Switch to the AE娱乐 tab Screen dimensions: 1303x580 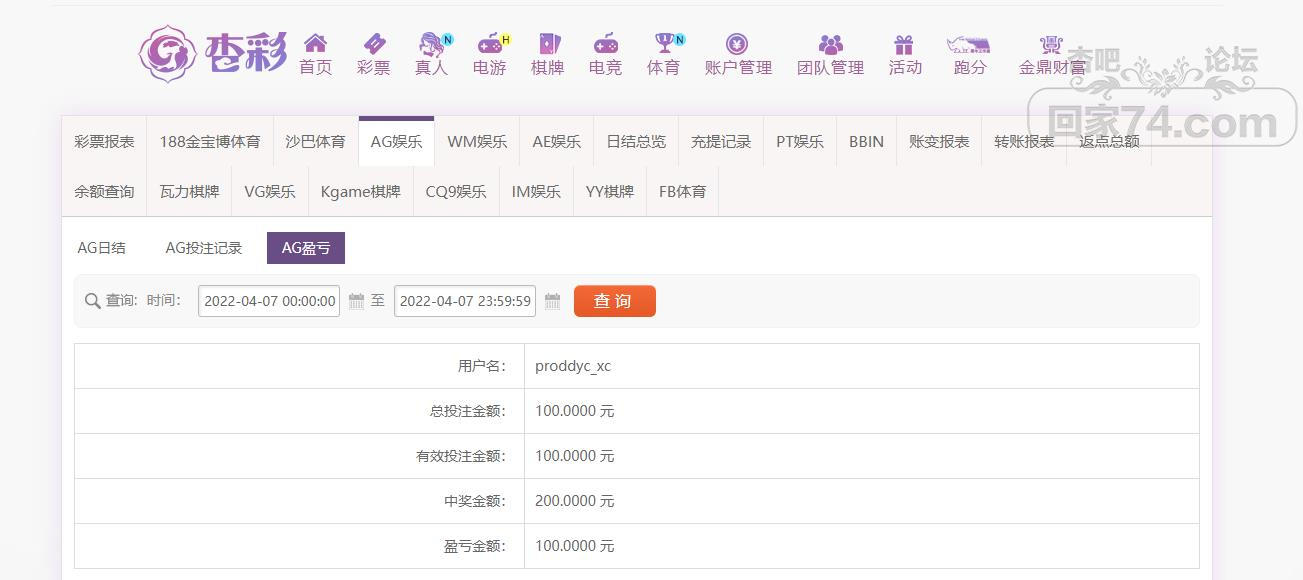[557, 141]
